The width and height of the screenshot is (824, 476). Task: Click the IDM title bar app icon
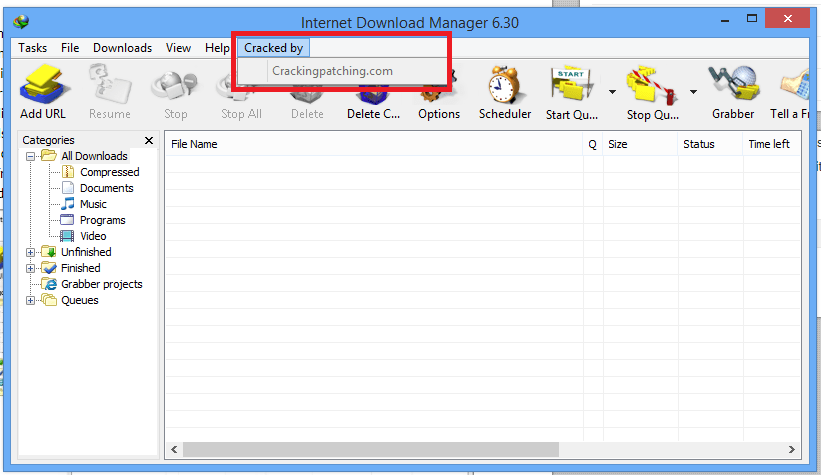pos(22,22)
